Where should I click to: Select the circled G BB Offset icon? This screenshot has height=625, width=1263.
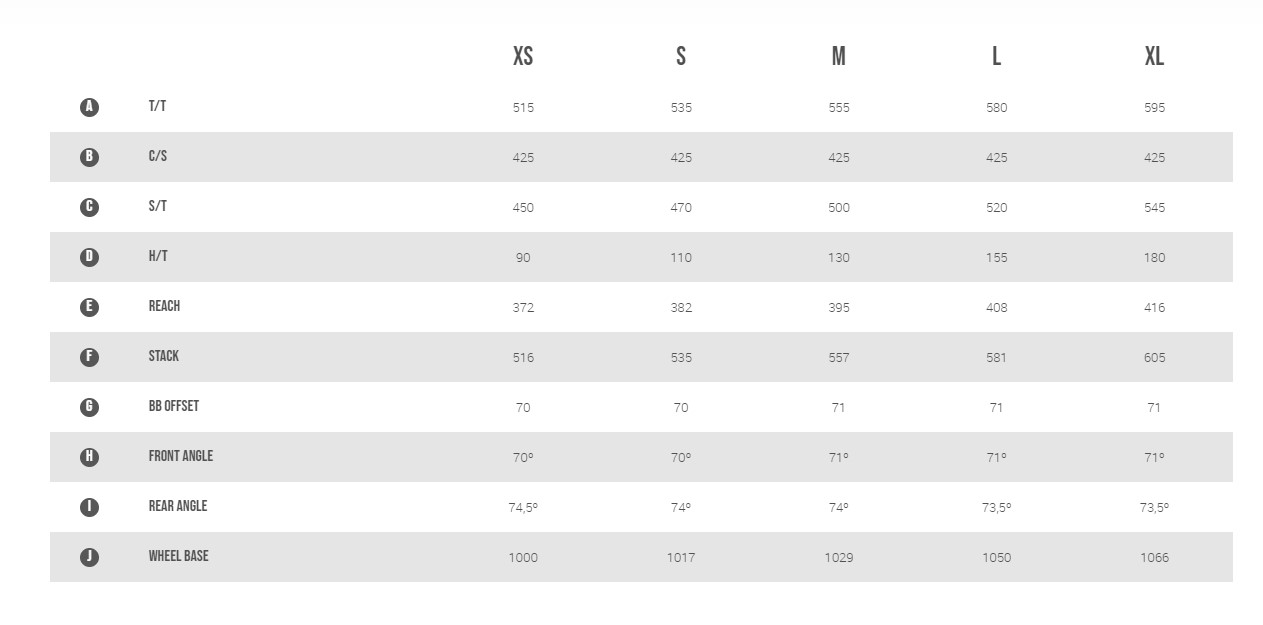point(89,407)
